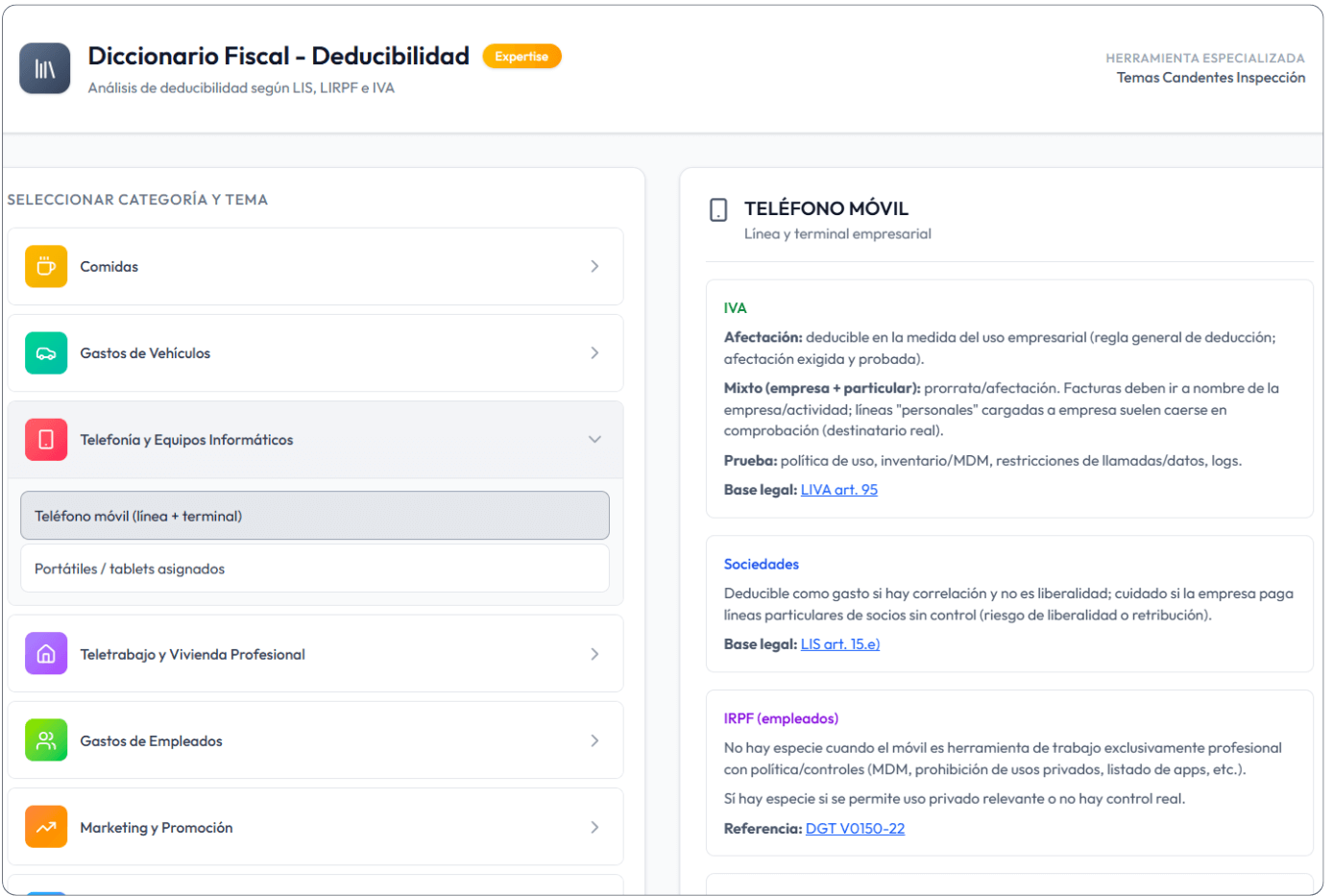
Task: Open the DGT V0150-22 reference link
Action: [x=855, y=829]
